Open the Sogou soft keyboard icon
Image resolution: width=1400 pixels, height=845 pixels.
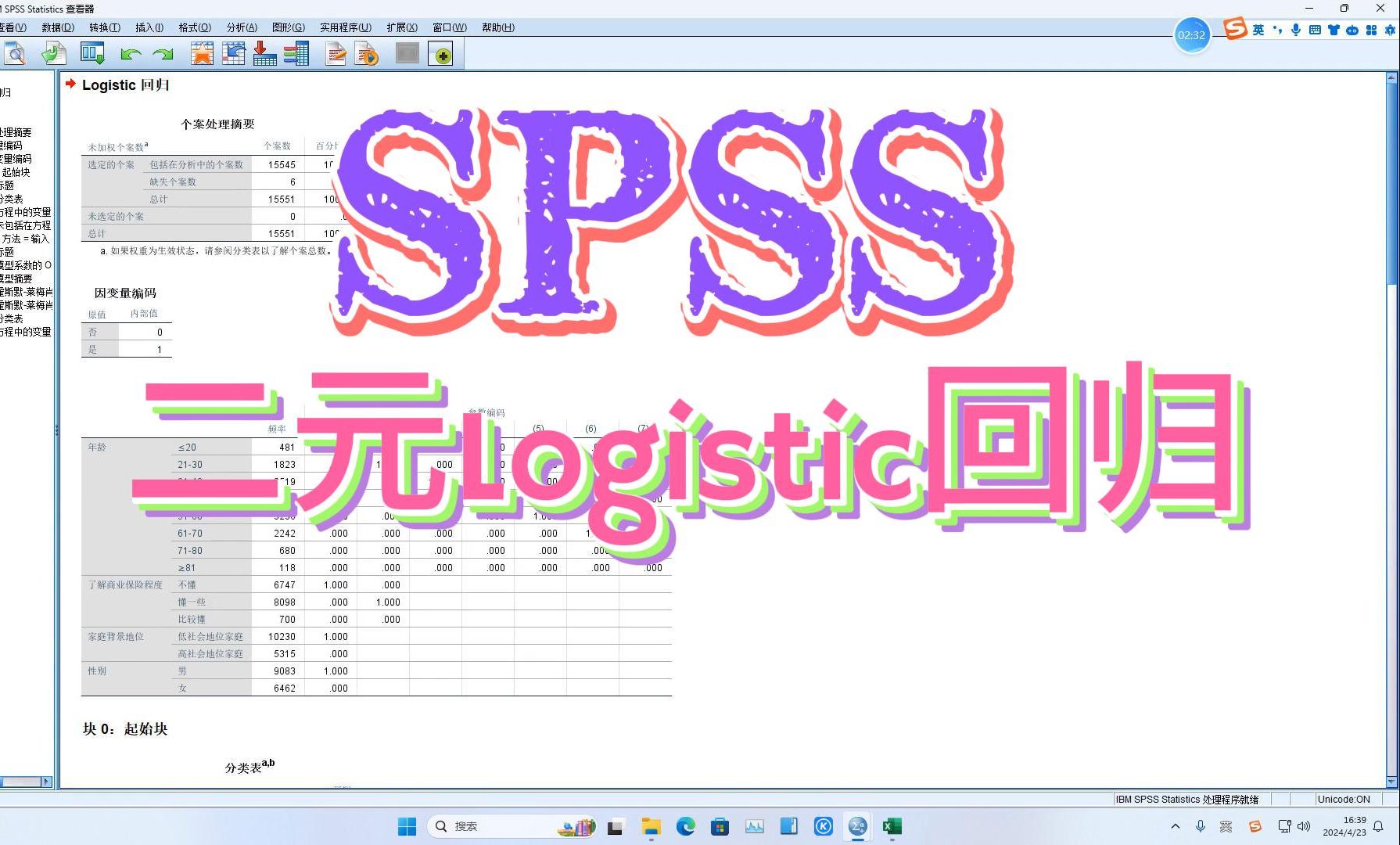(x=1315, y=30)
